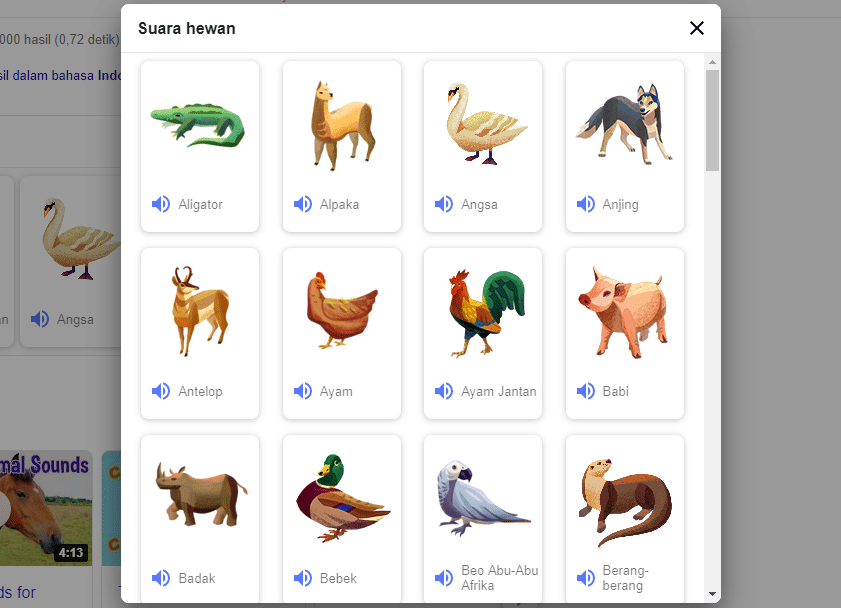This screenshot has width=841, height=608.
Task: Click the Ayam label text
Action: pos(336,391)
